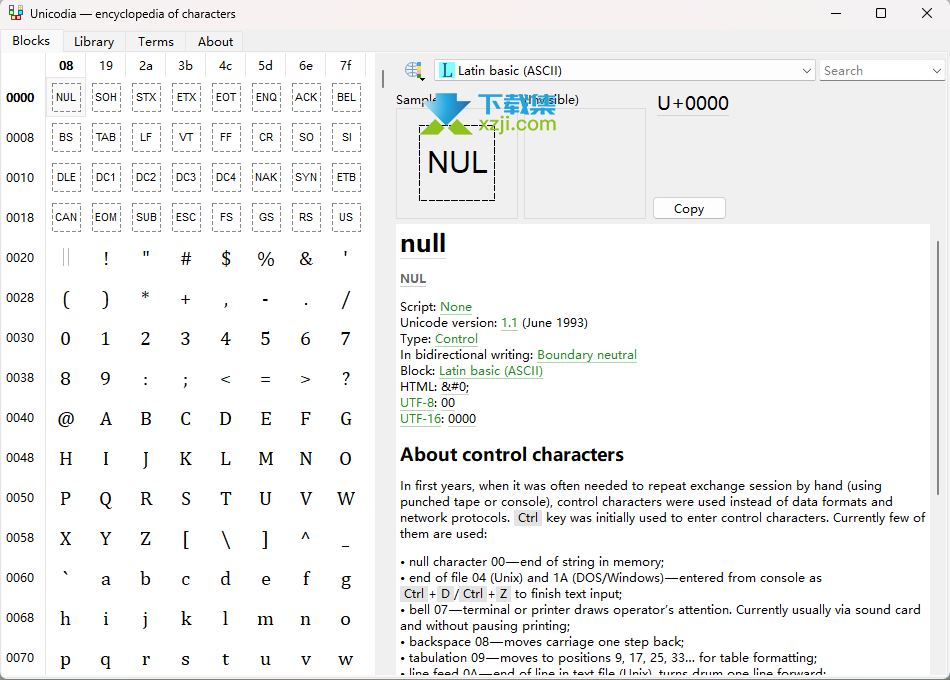Image resolution: width=950 pixels, height=680 pixels.
Task: Open the UTF-8 term link
Action: [417, 403]
